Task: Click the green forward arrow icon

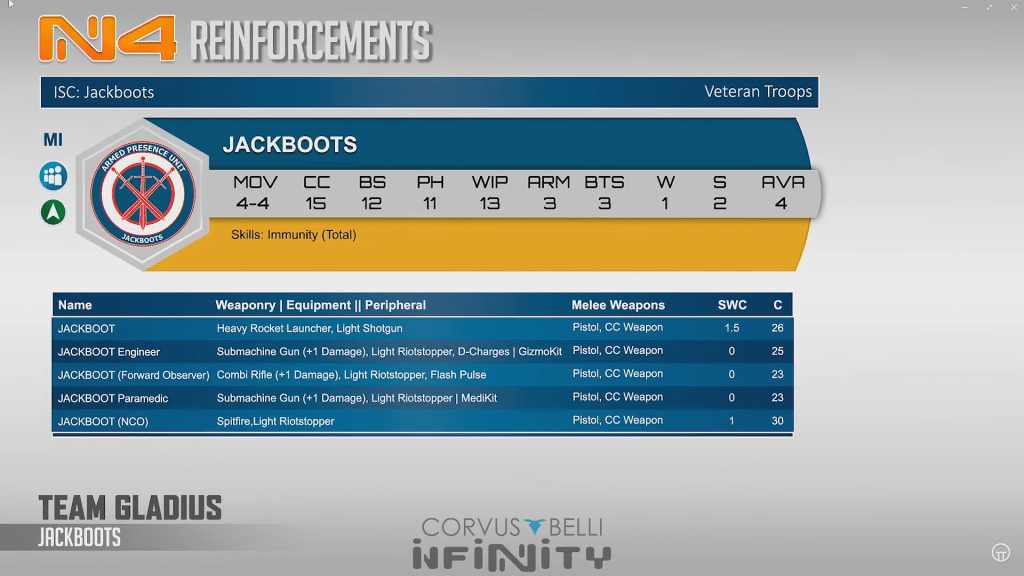Action: tap(52, 212)
